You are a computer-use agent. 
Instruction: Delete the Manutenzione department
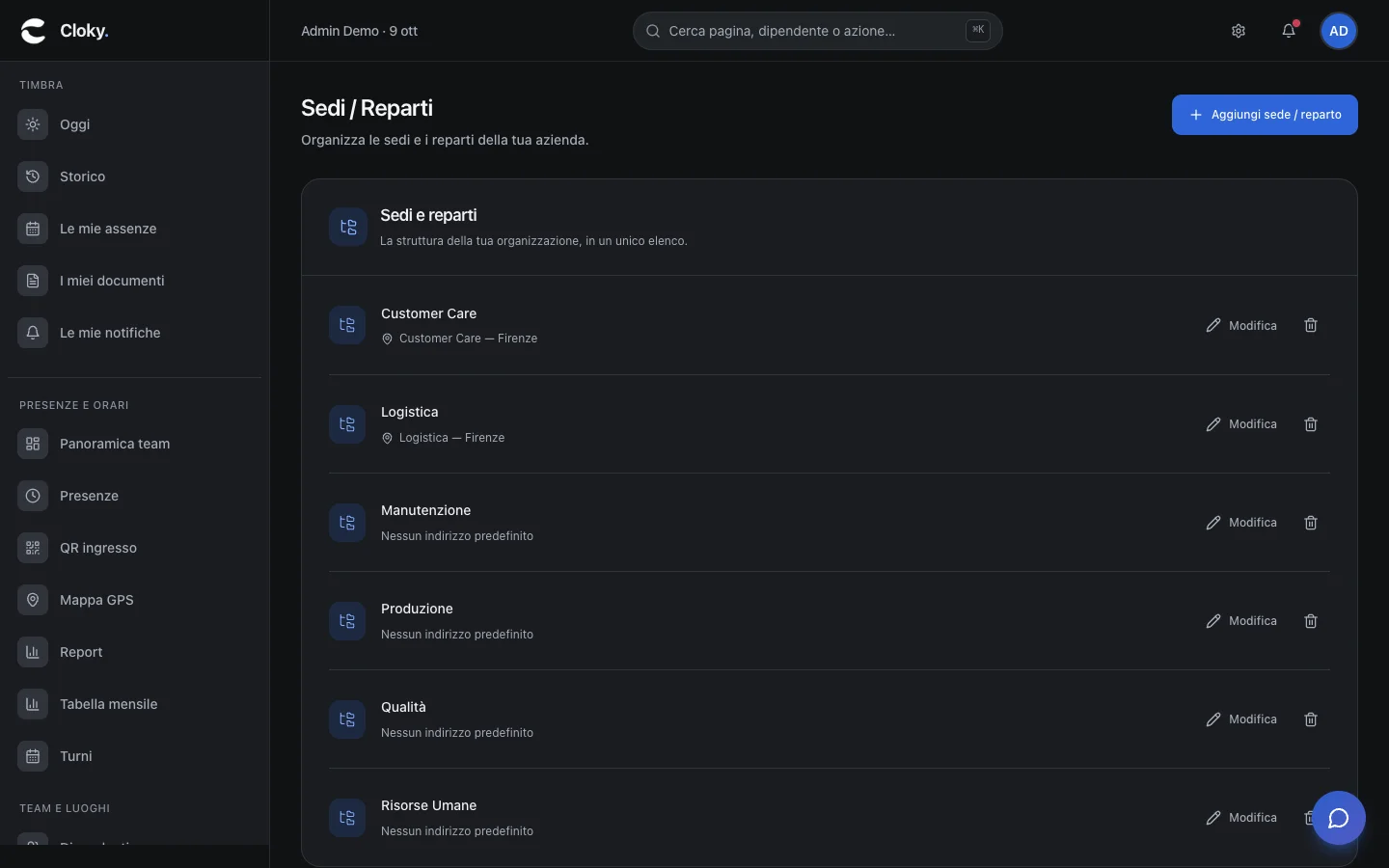pyautogui.click(x=1311, y=523)
